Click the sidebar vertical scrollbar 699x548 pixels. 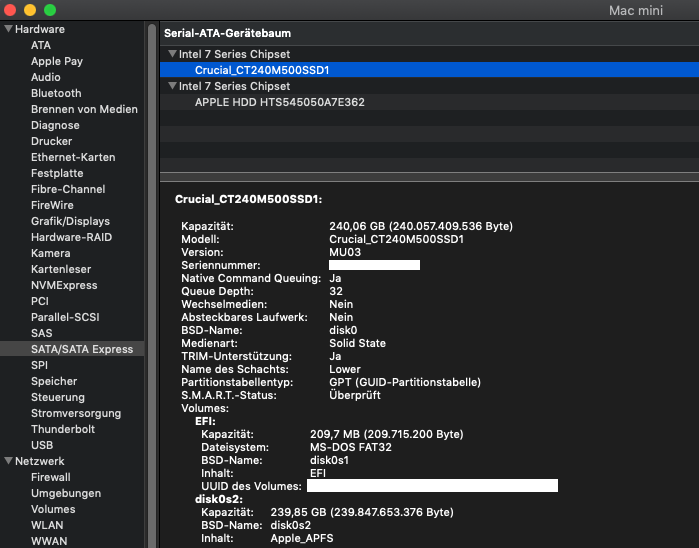(152, 285)
